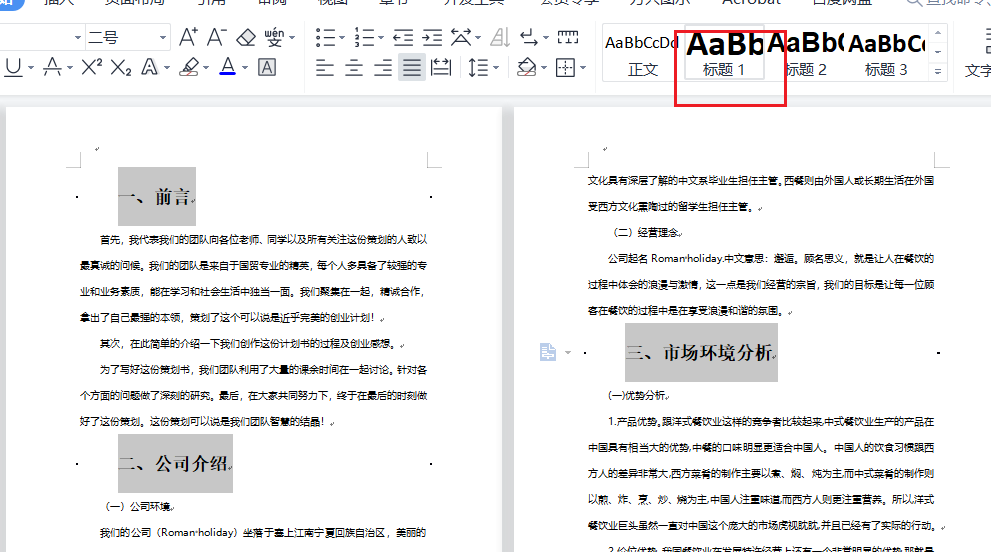Screen dimensions: 991x552
Task: Click the increase indent icon
Action: coord(432,38)
